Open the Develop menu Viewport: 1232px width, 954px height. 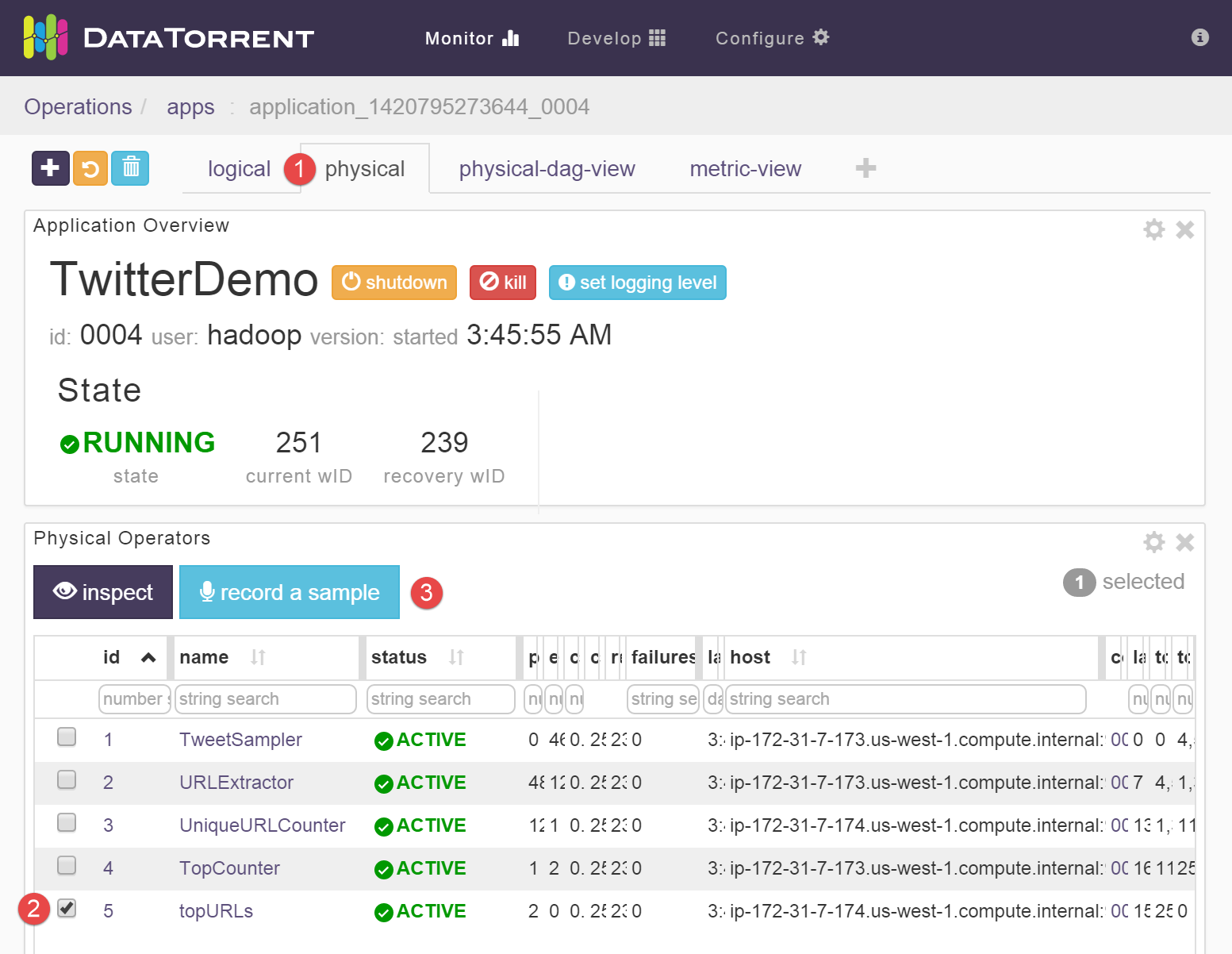616,38
